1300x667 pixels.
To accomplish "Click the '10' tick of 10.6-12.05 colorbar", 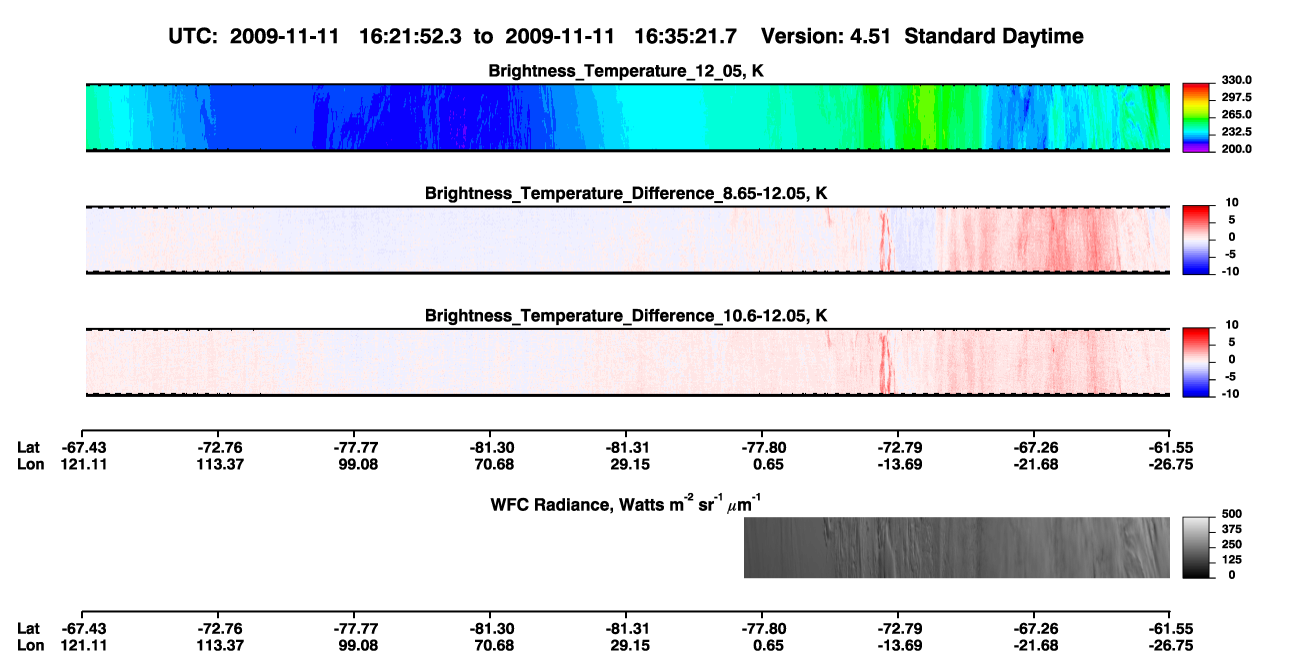I will [x=1231, y=324].
